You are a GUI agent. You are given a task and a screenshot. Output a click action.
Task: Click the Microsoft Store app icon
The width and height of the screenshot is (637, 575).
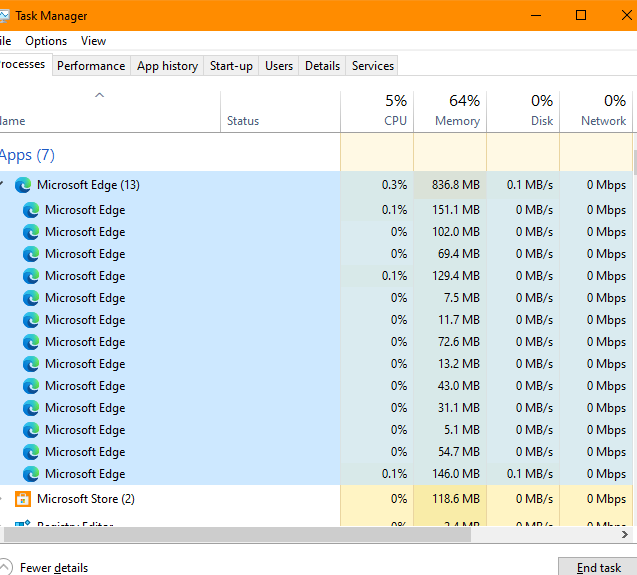tap(23, 499)
